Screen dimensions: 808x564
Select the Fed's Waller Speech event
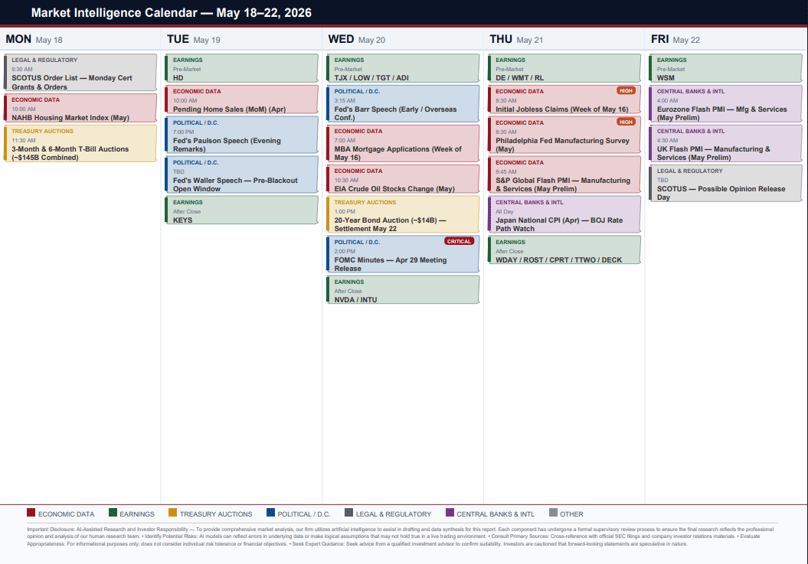[x=242, y=175]
